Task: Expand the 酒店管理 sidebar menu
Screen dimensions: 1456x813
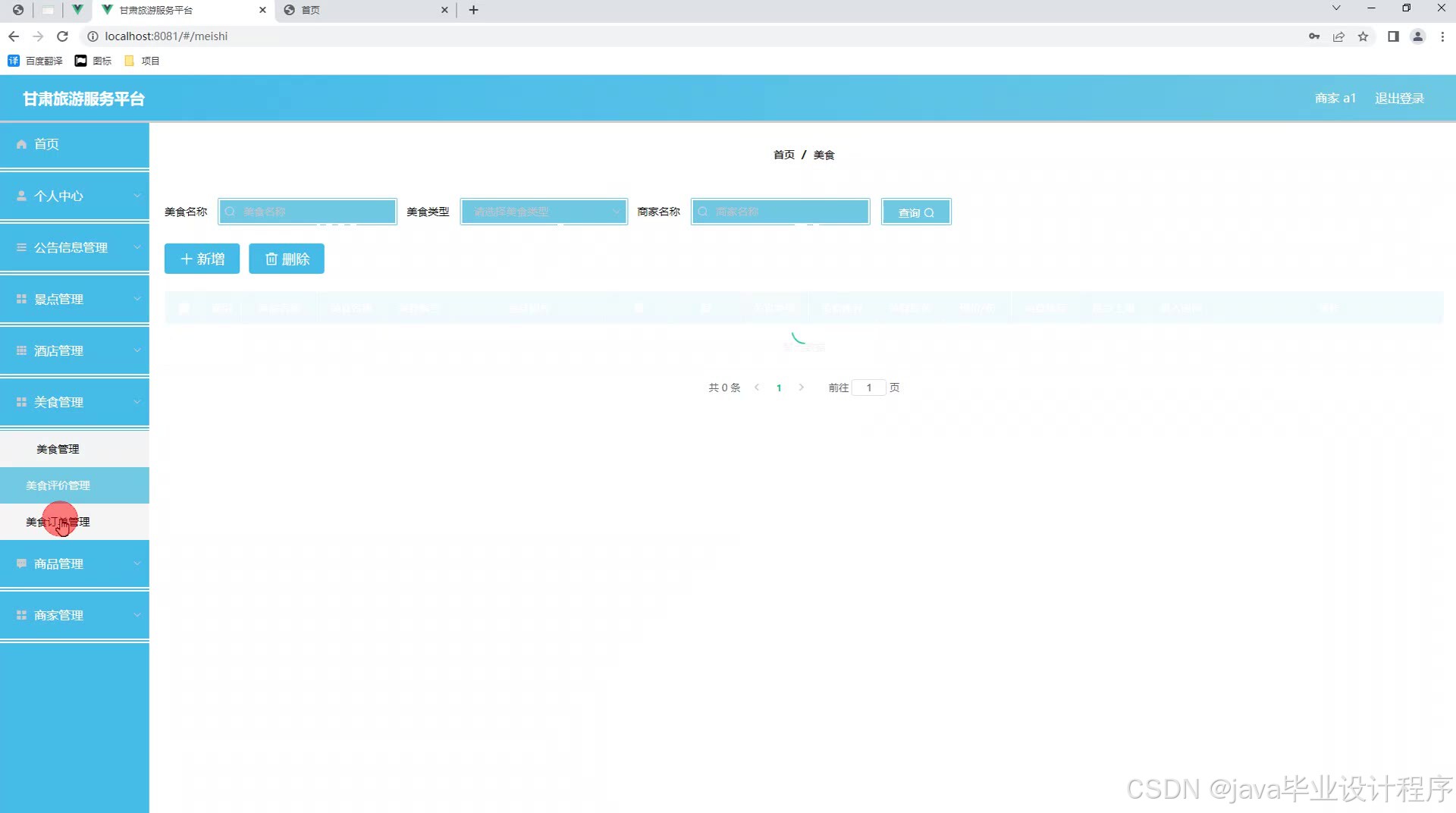Action: 74,350
